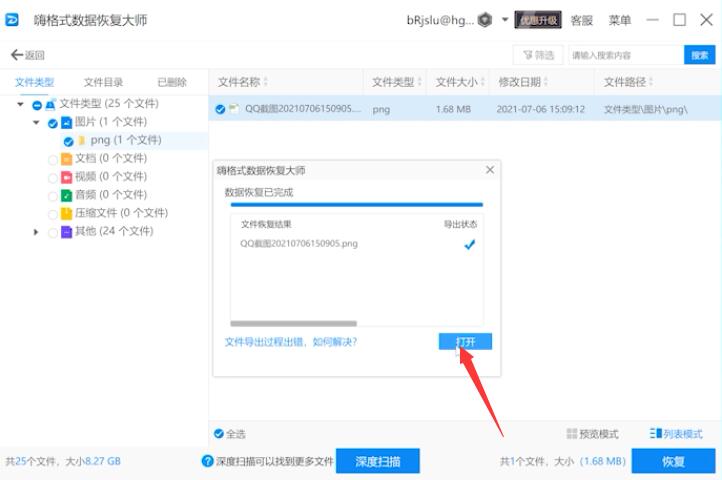Screen dimensions: 722x480
Task: Check the 视频 (0 个文件) checkbox
Action: 52,178
